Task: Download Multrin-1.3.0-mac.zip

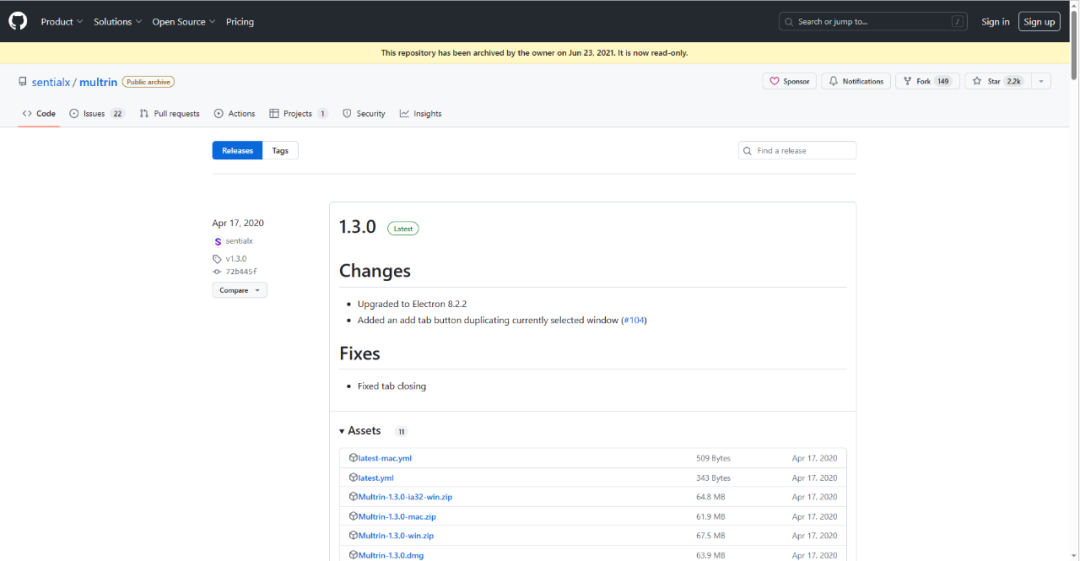Action: [397, 516]
